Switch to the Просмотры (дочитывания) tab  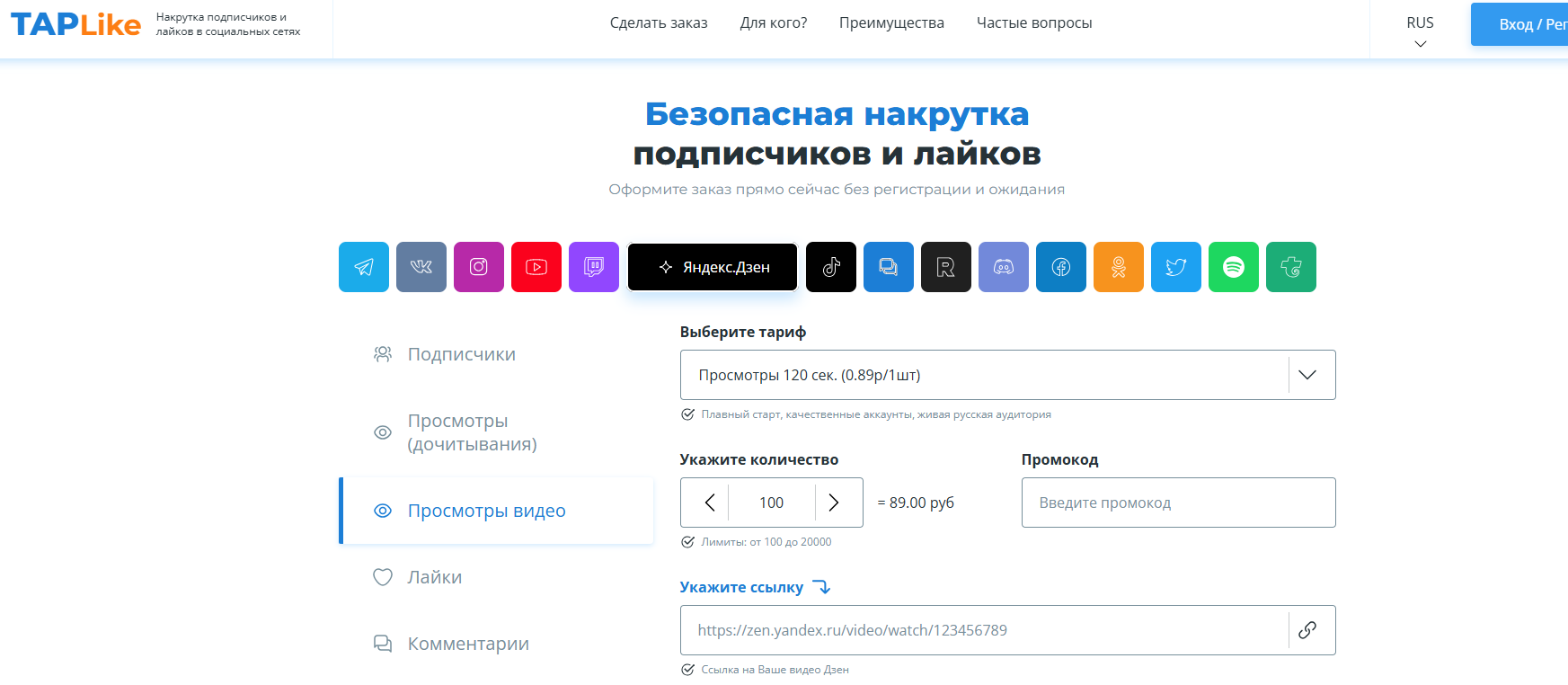click(x=496, y=432)
